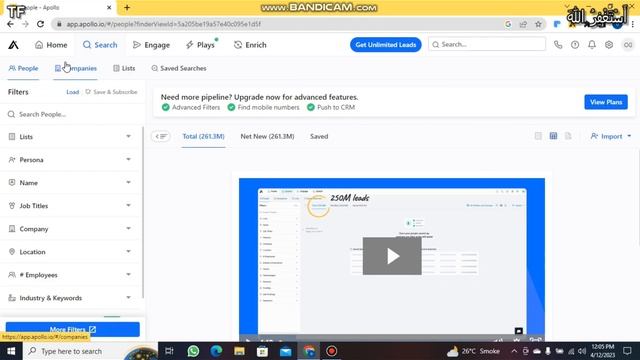640x360 pixels.
Task: Open the Mail app from taskbar
Action: tap(286, 351)
